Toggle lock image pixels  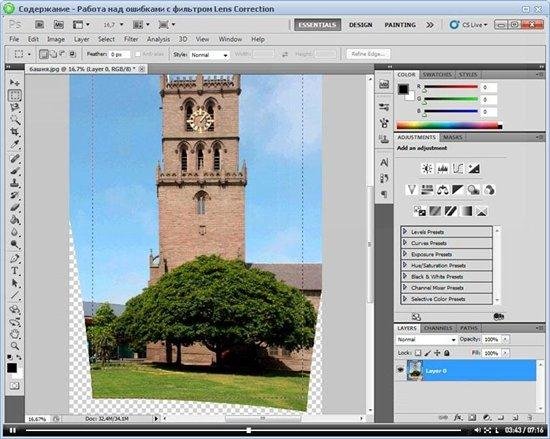pos(428,353)
